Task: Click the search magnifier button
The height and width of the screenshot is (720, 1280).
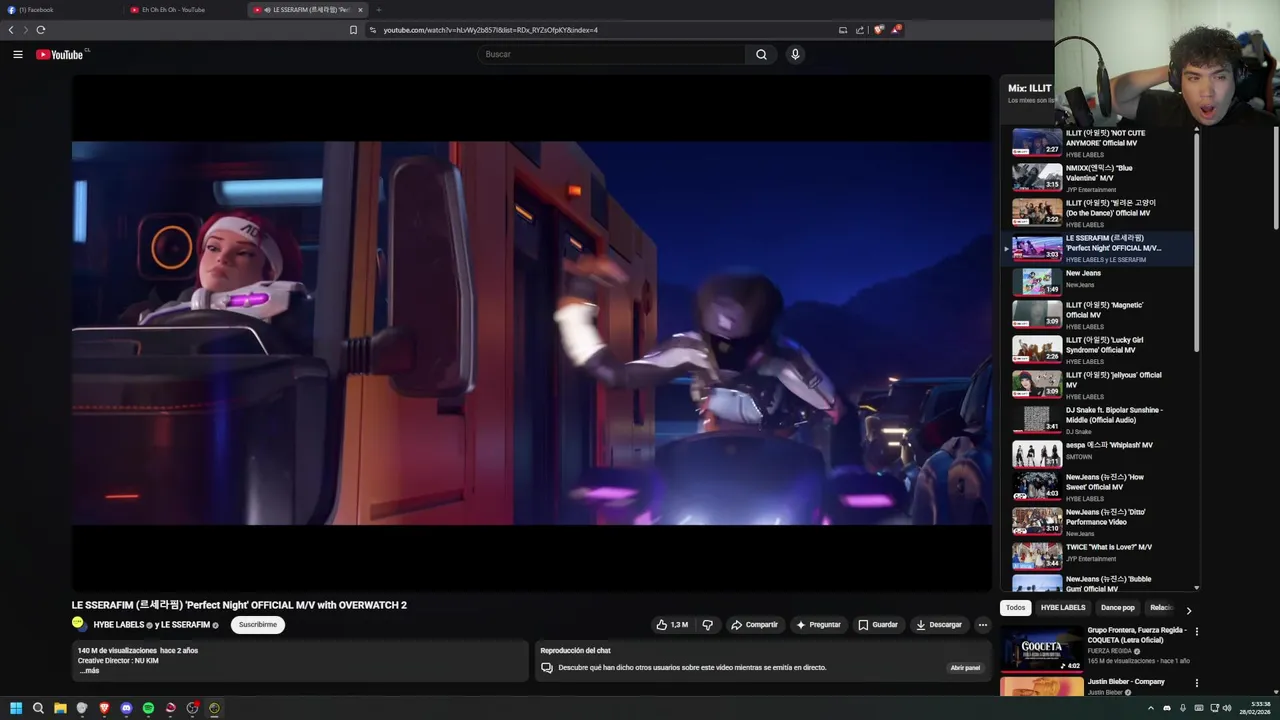Action: coord(761,54)
